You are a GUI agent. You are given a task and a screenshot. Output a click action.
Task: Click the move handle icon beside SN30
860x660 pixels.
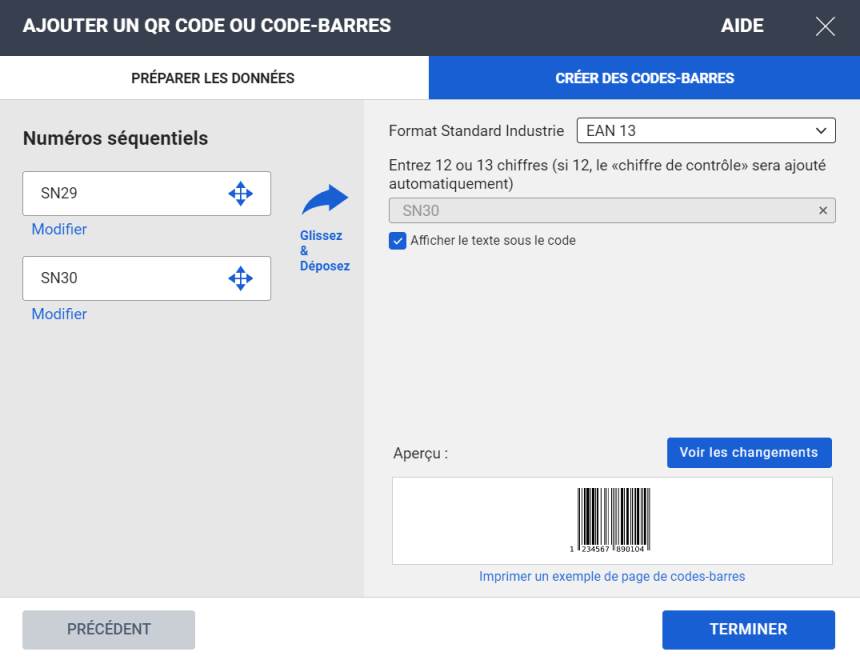point(241,278)
